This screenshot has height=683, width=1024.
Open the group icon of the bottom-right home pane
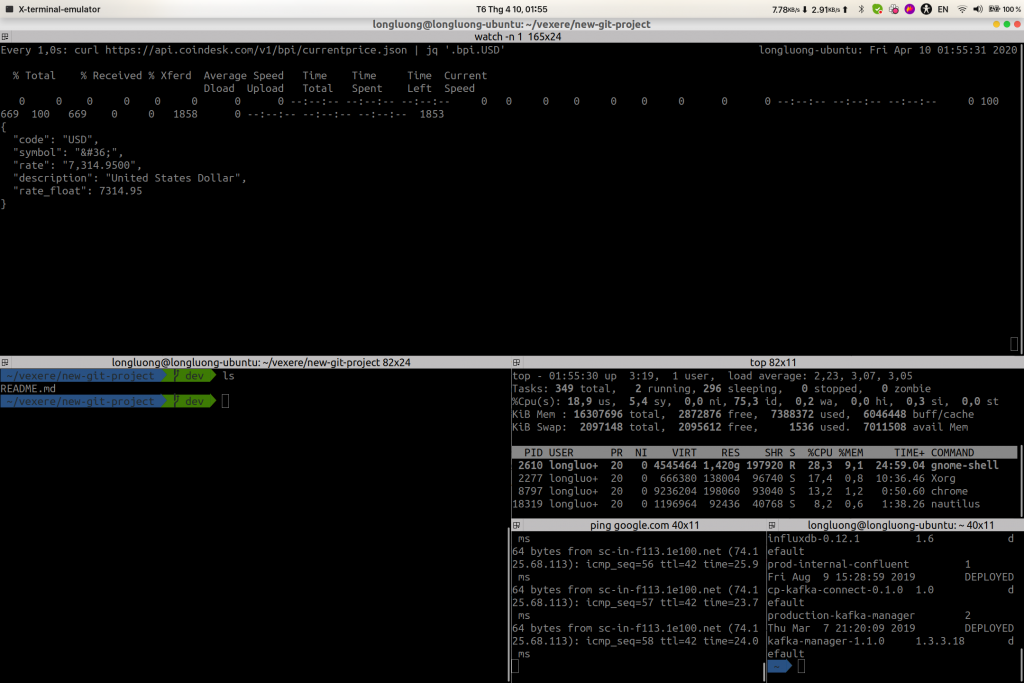click(771, 525)
